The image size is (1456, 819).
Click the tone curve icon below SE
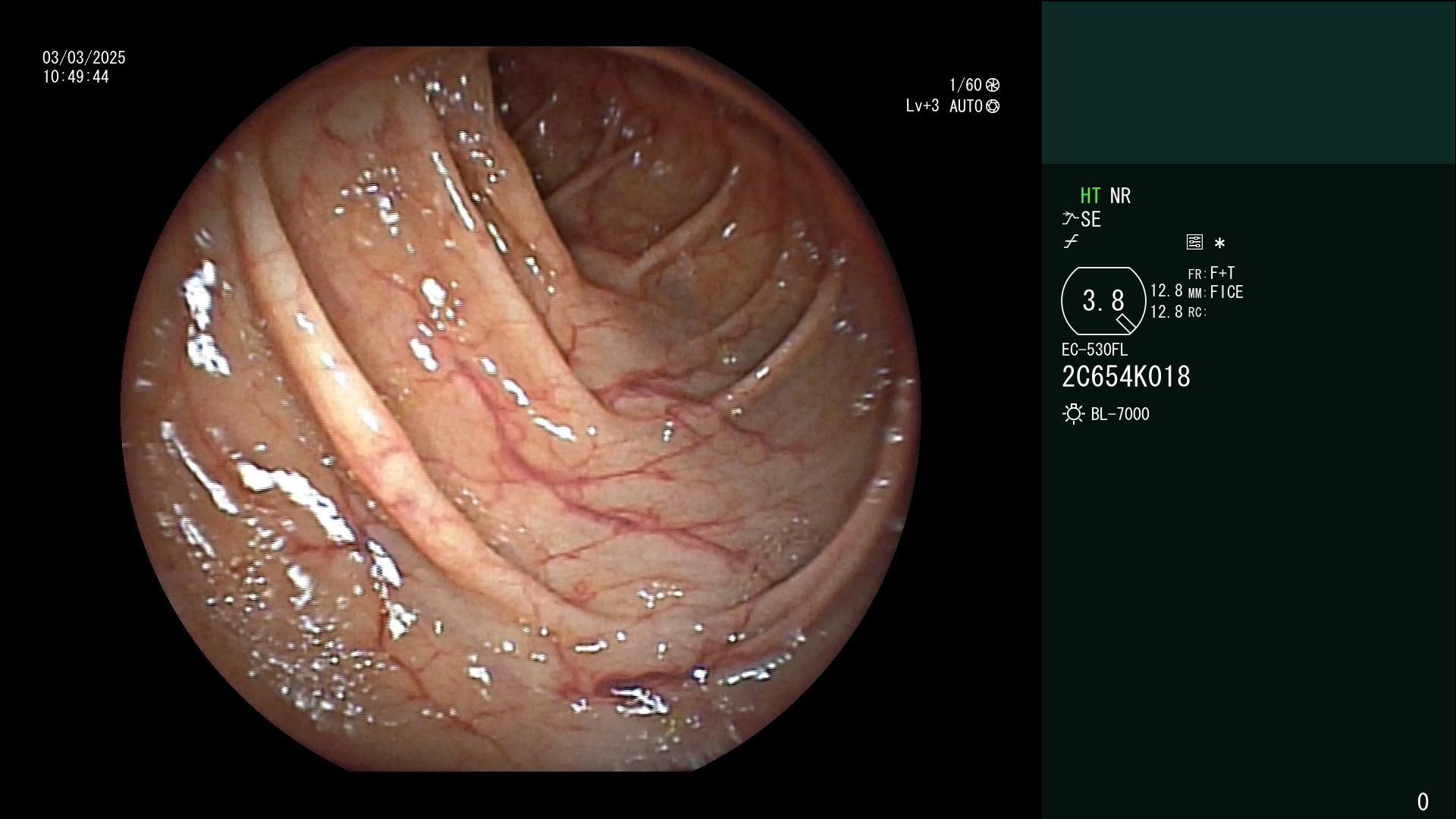click(1071, 242)
